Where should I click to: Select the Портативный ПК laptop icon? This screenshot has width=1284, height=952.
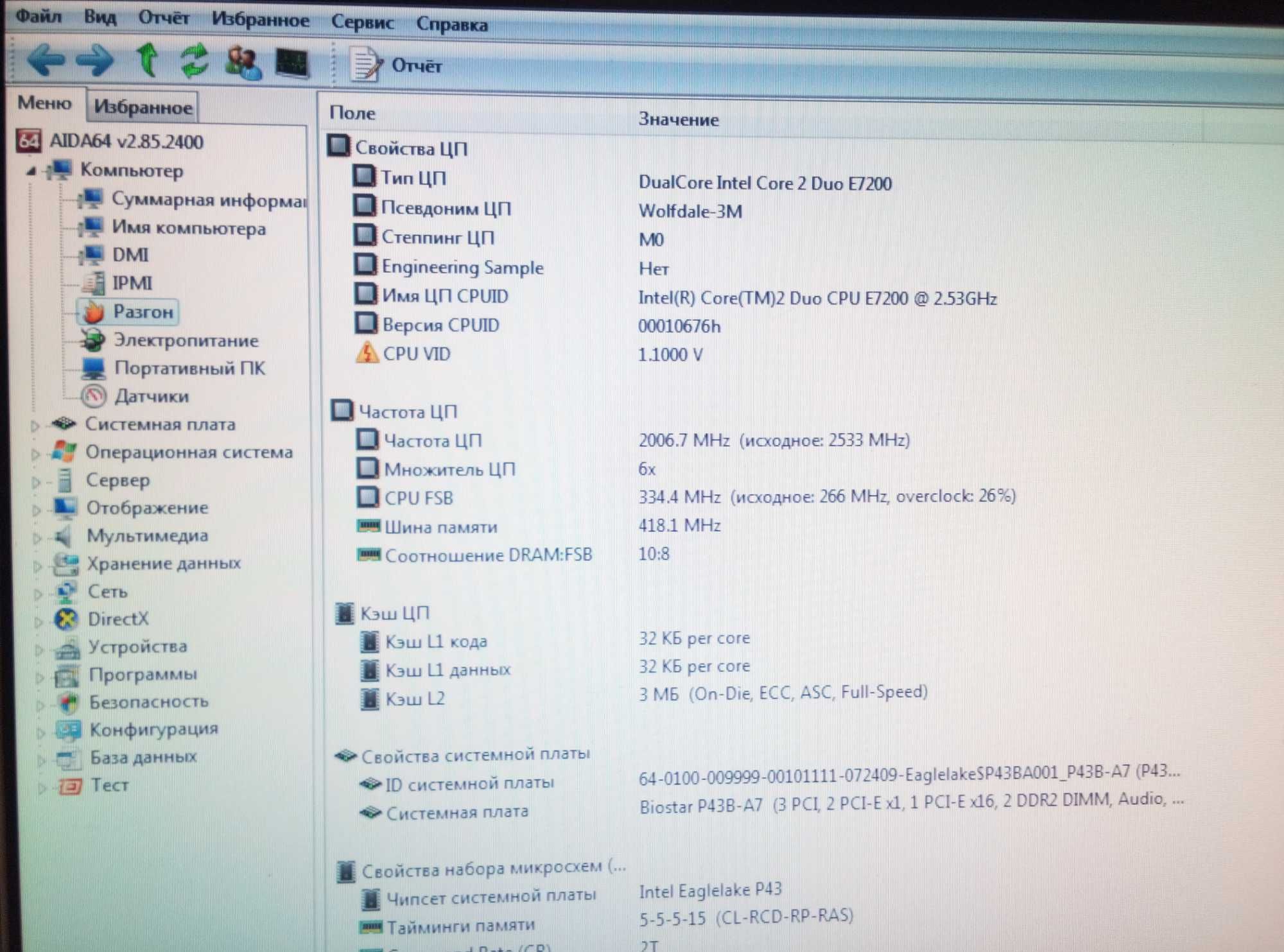[94, 368]
